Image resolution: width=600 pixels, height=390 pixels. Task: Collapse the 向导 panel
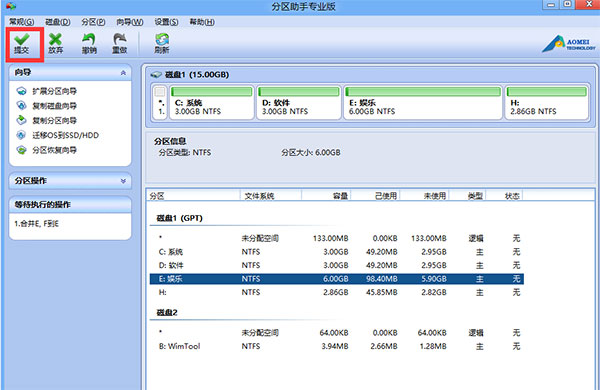pos(123,73)
